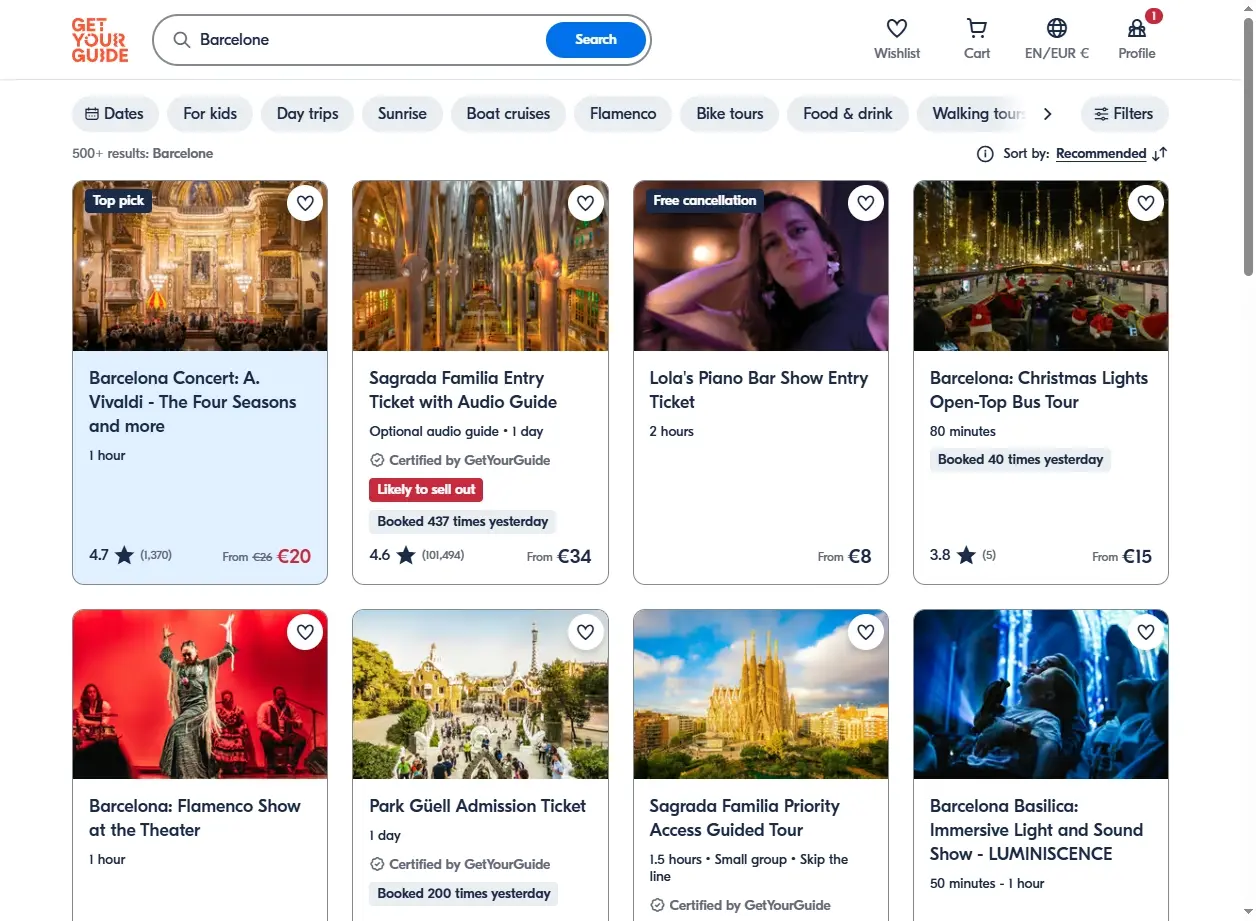Click the magnifier icon in search box

182,40
